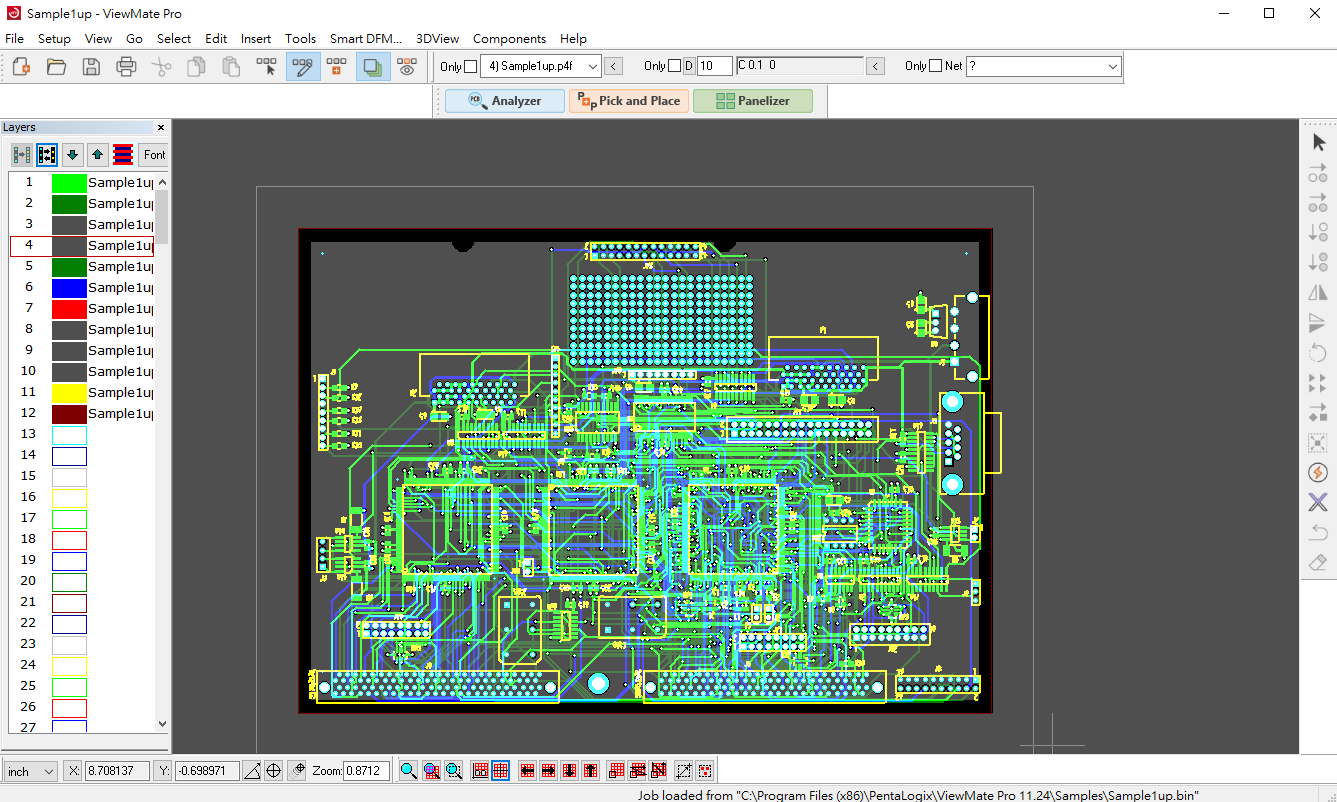Open the inch units dropdown
The width and height of the screenshot is (1337, 802).
32,771
